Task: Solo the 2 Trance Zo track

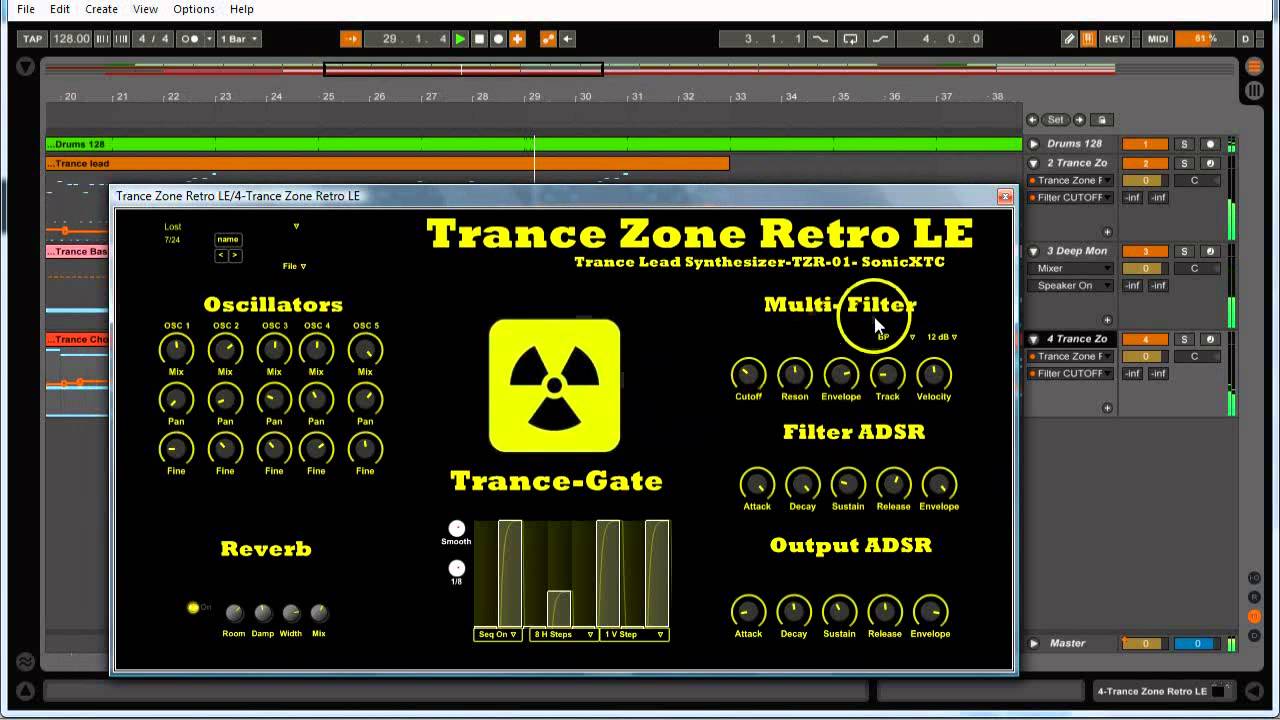Action: point(1184,163)
